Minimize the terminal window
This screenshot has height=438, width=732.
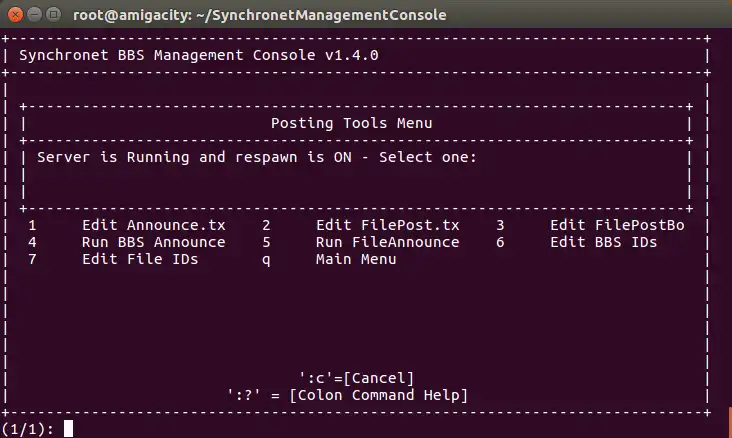coord(34,15)
